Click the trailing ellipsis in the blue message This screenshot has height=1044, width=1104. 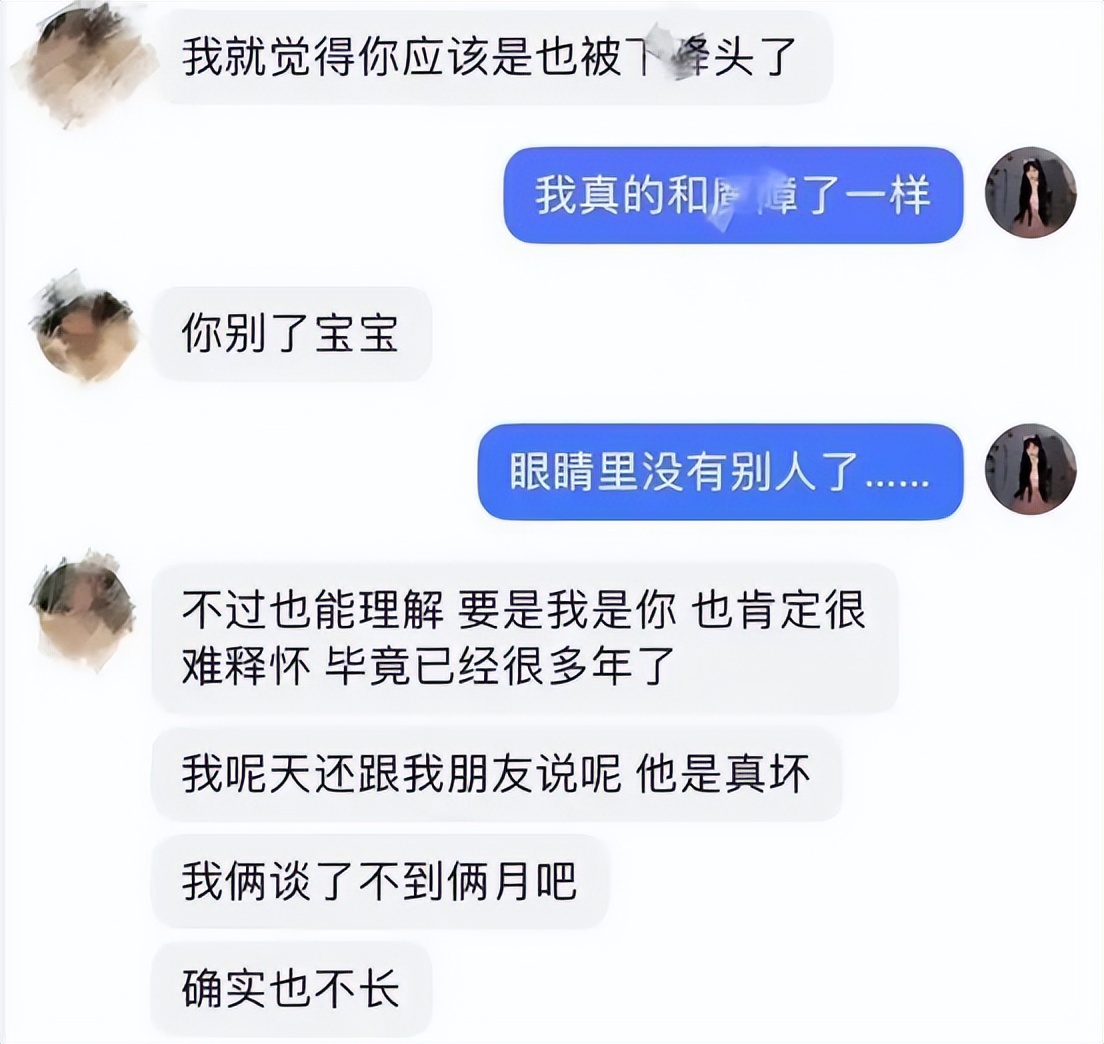coord(897,483)
